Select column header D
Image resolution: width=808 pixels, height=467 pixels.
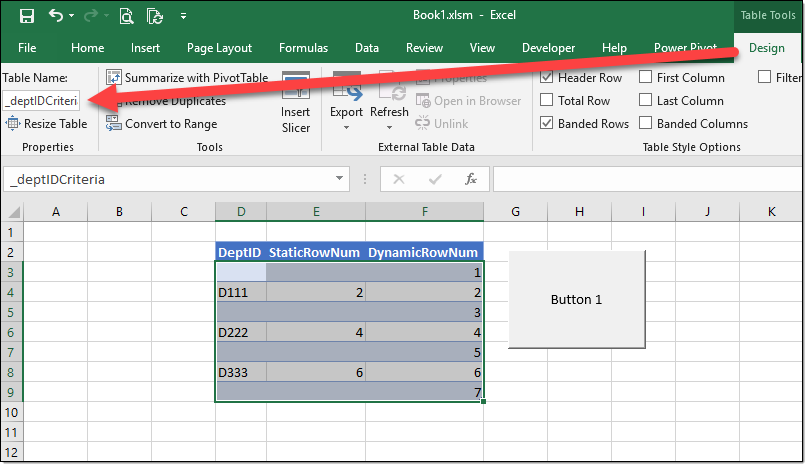(x=241, y=211)
